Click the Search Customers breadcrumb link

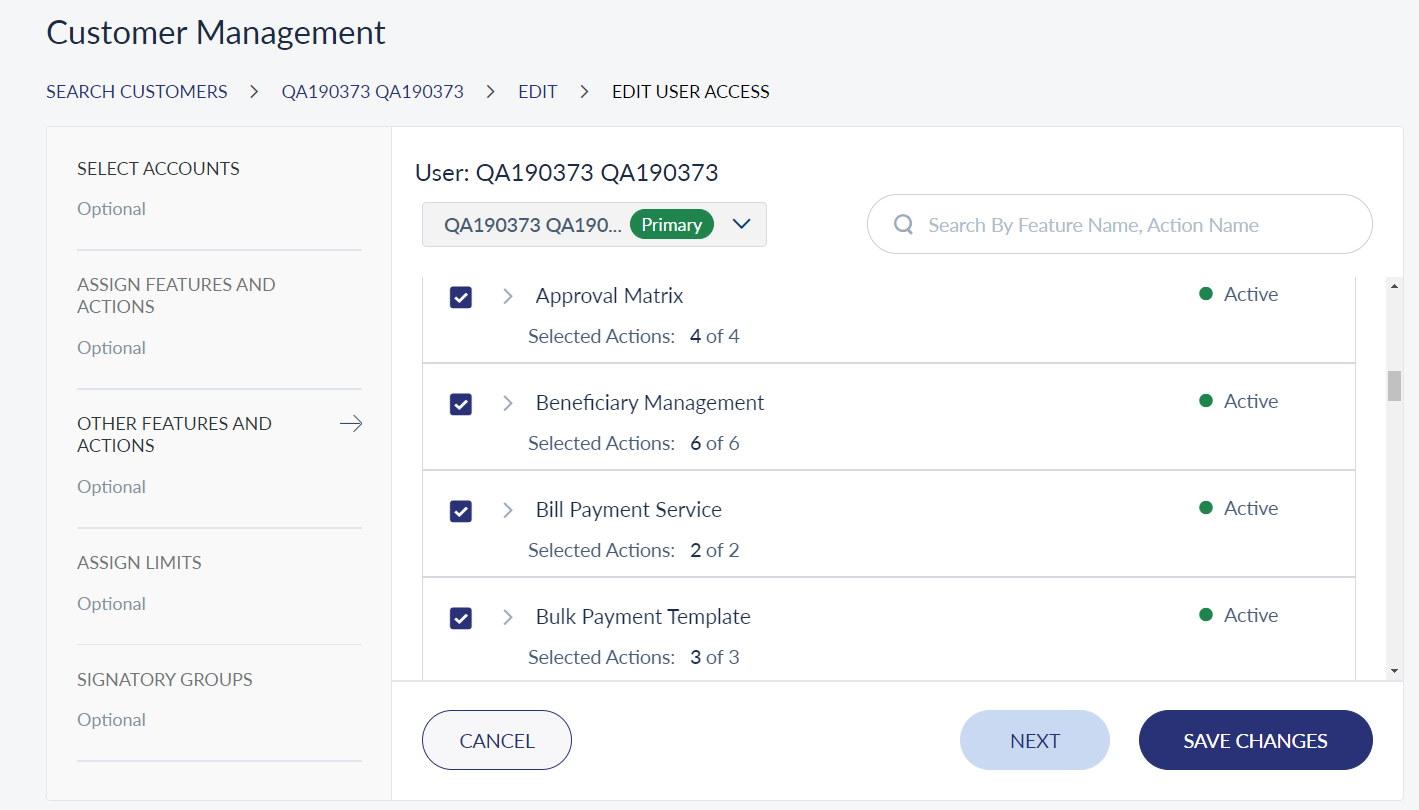(x=137, y=92)
